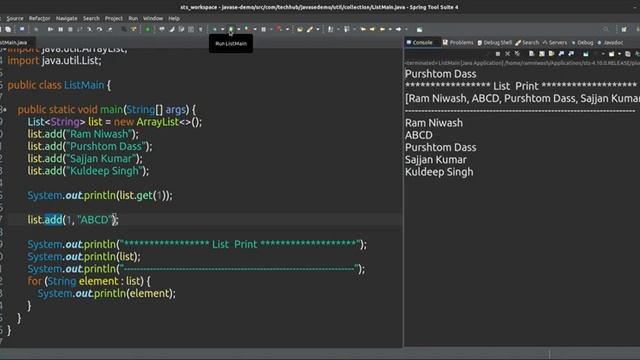
Task: Switch to the Debug view tab
Action: coord(582,42)
